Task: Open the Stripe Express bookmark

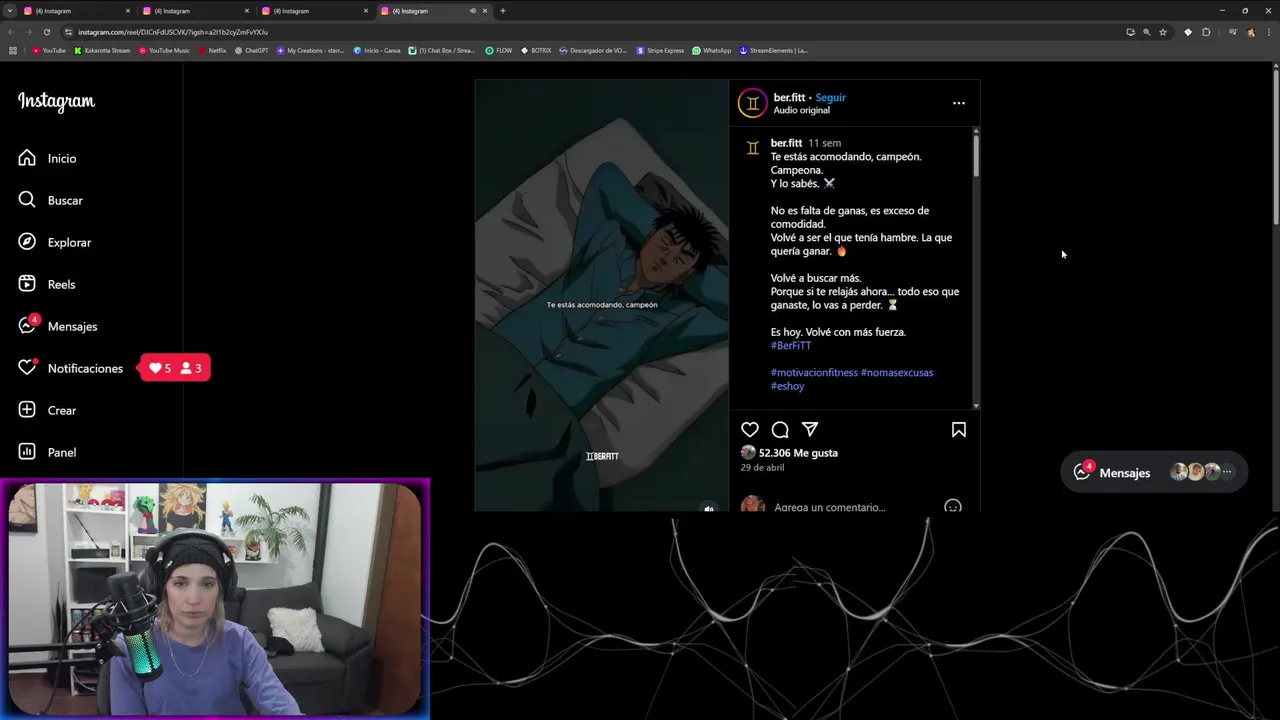Action: [661, 50]
